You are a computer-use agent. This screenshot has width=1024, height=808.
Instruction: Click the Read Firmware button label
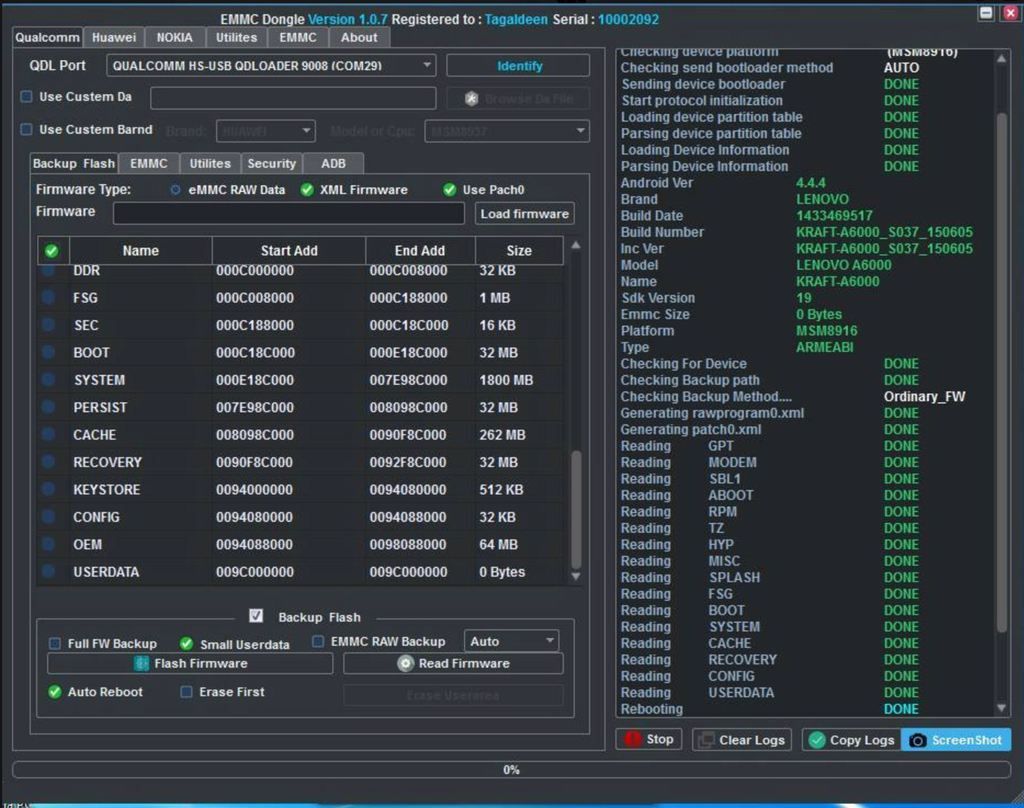pos(464,663)
